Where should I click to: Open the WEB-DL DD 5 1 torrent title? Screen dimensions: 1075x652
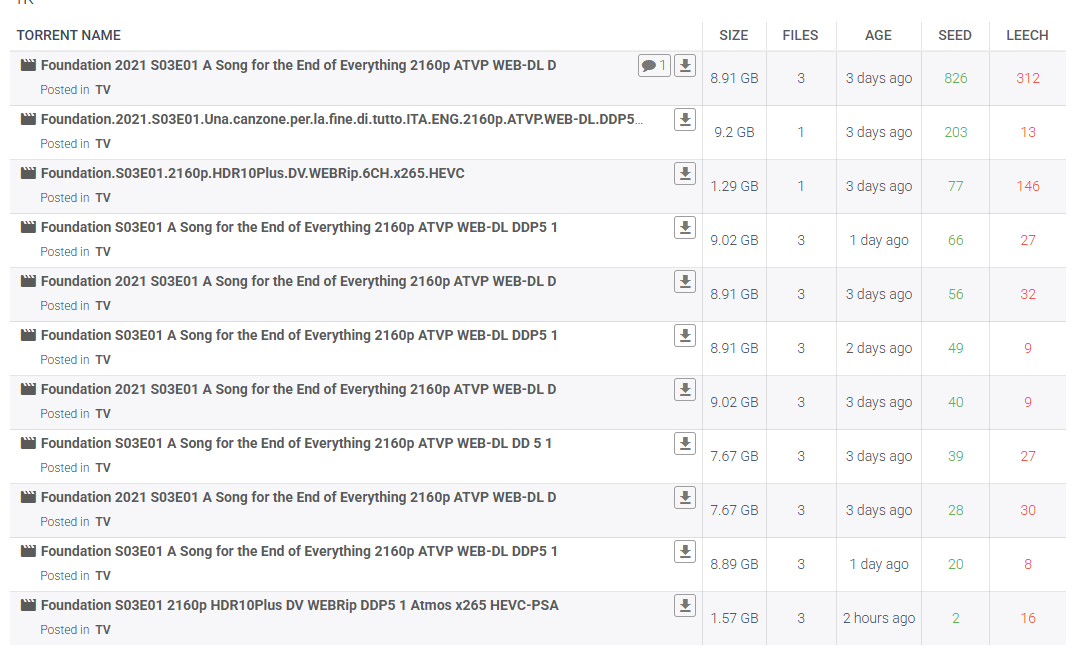pos(296,444)
